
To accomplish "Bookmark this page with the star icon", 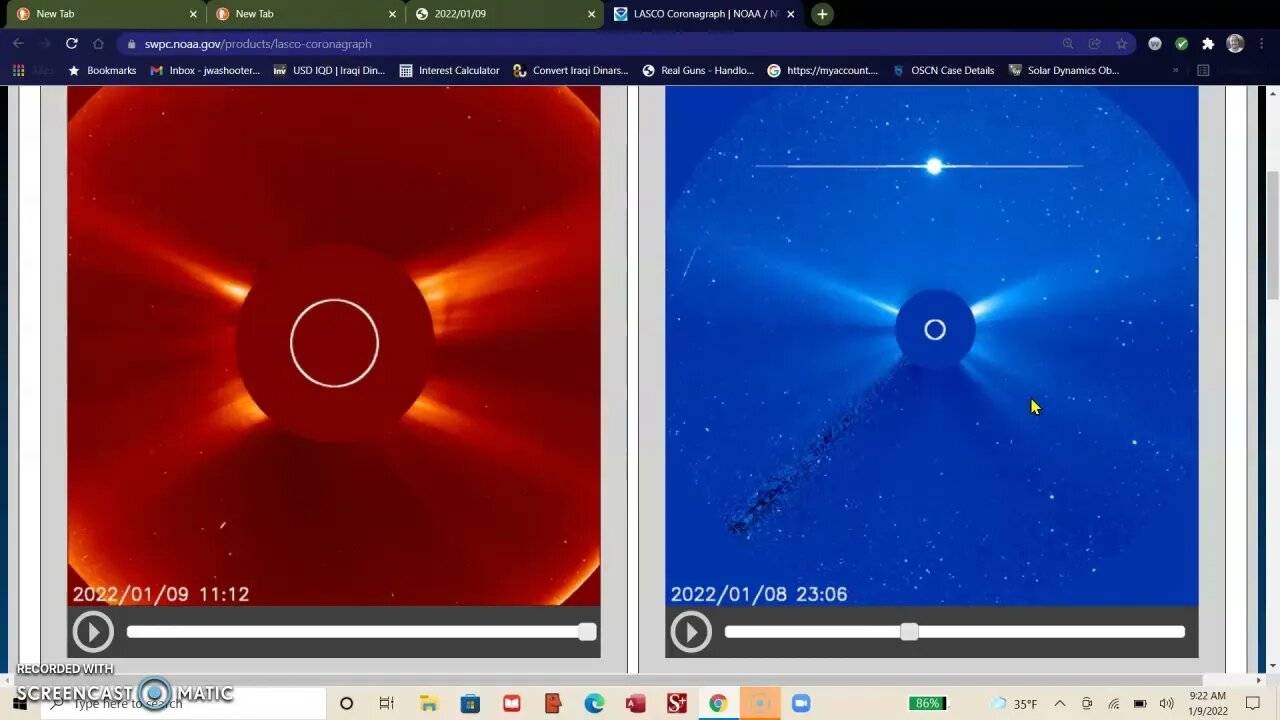I will 1122,44.
